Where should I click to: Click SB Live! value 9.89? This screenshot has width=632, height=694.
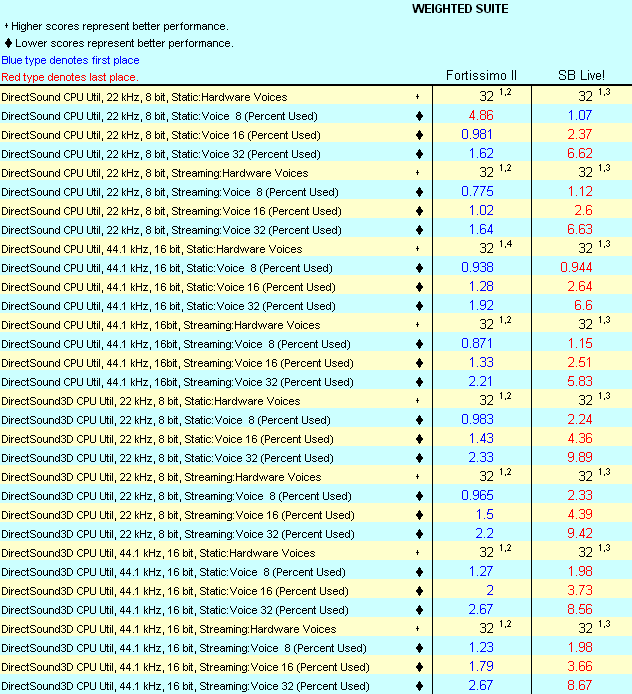(580, 458)
